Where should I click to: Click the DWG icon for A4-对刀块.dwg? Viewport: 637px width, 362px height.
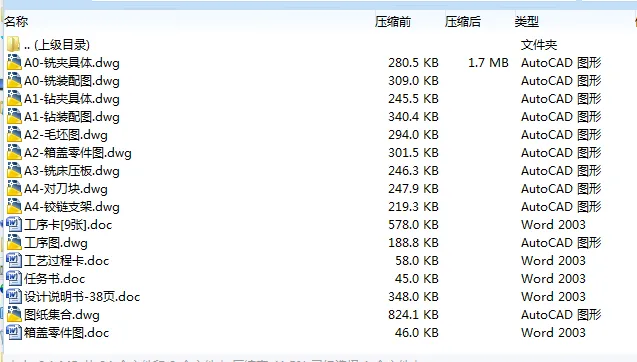(x=14, y=188)
